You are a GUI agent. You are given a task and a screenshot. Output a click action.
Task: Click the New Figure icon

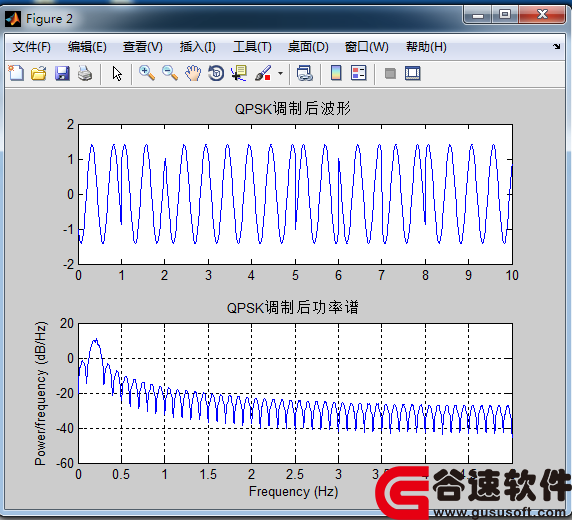(x=16, y=73)
